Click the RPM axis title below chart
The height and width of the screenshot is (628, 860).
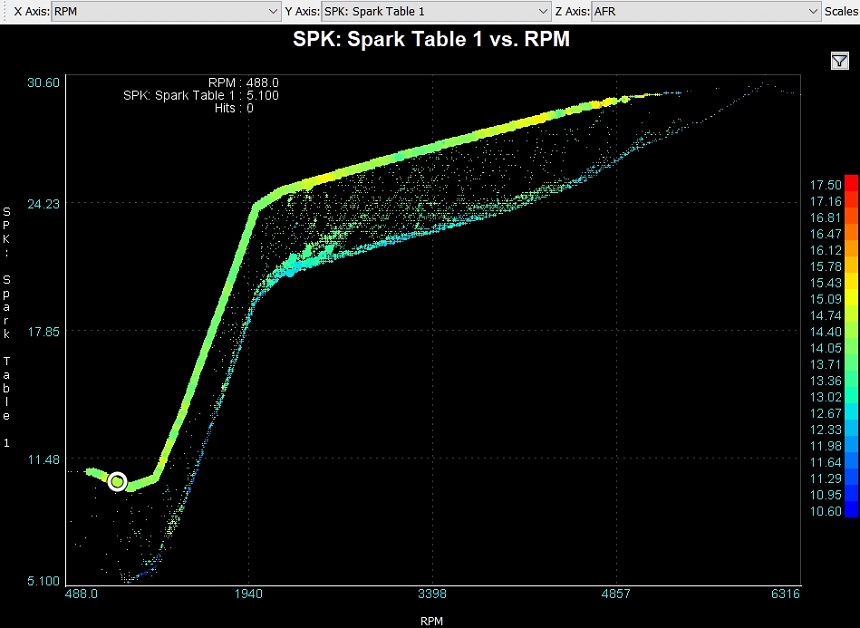(x=431, y=621)
